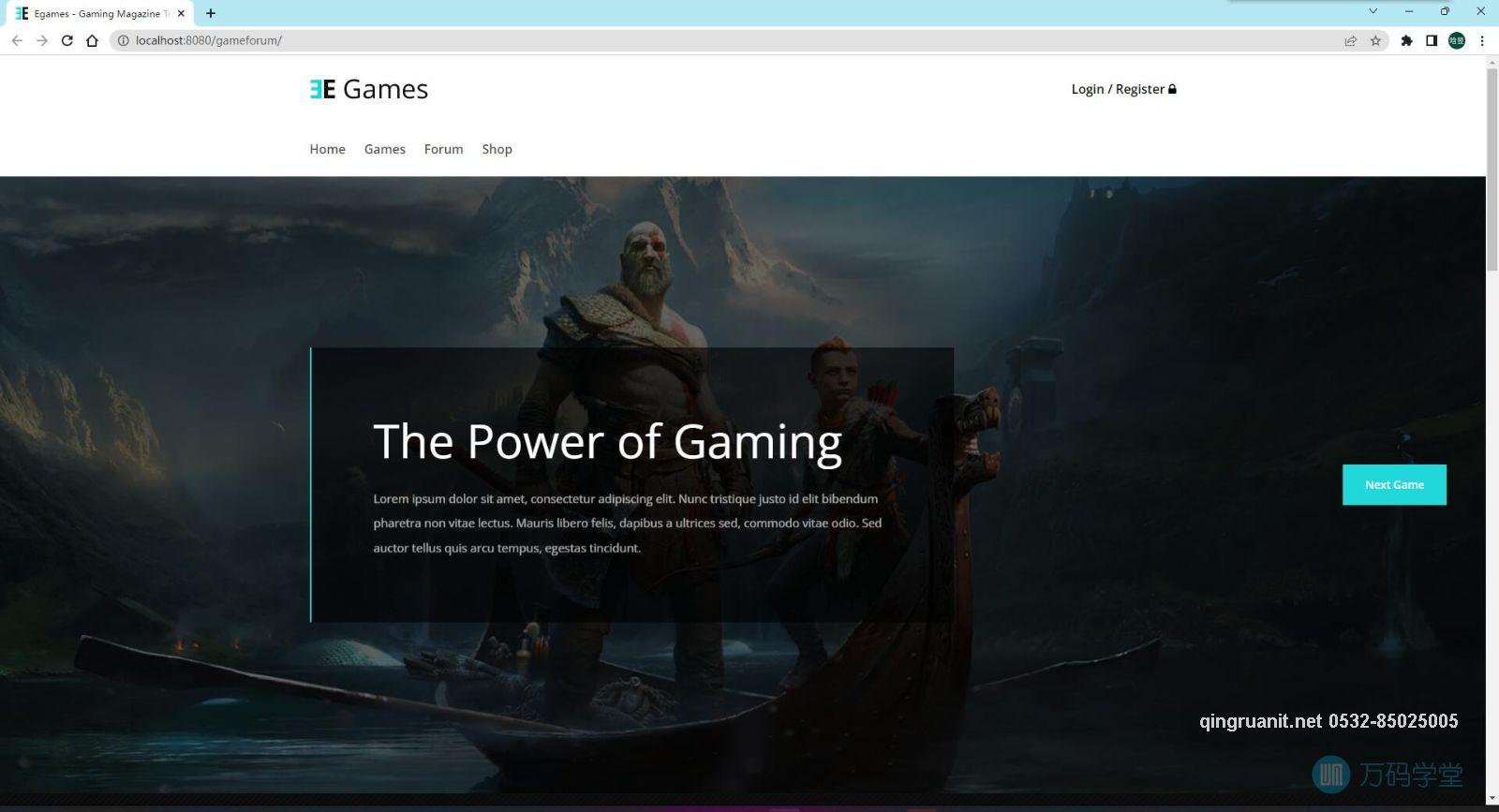The height and width of the screenshot is (812, 1499).
Task: Open the Login / Register link
Action: [x=1123, y=89]
